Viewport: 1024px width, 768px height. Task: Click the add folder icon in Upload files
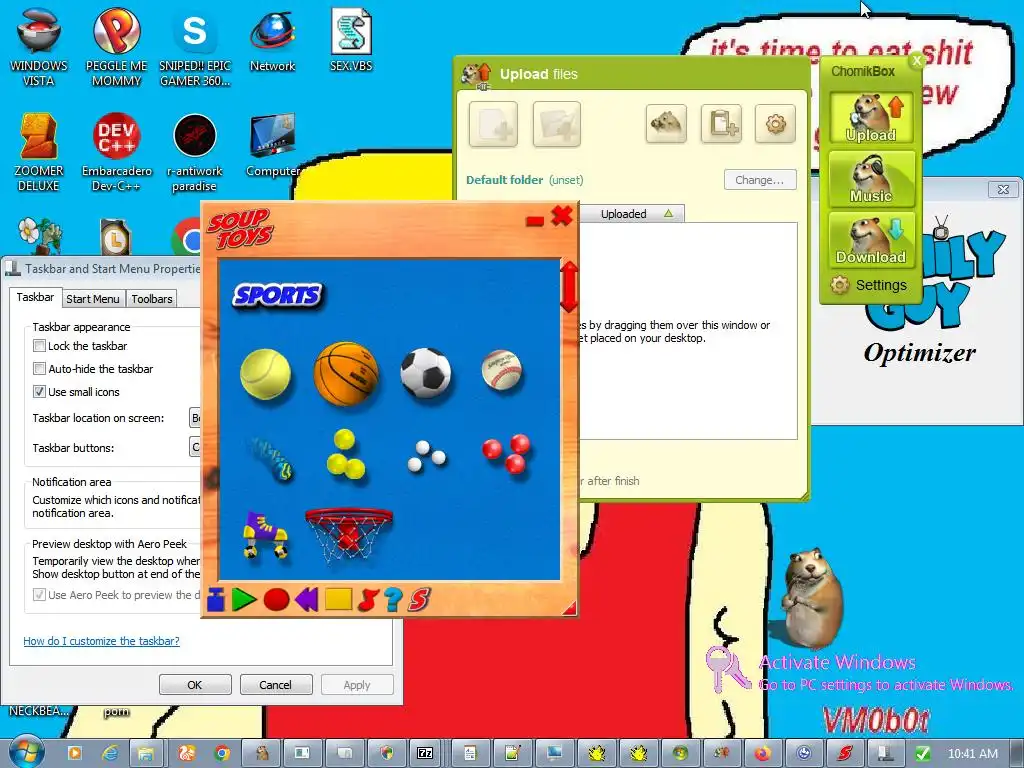pos(556,124)
